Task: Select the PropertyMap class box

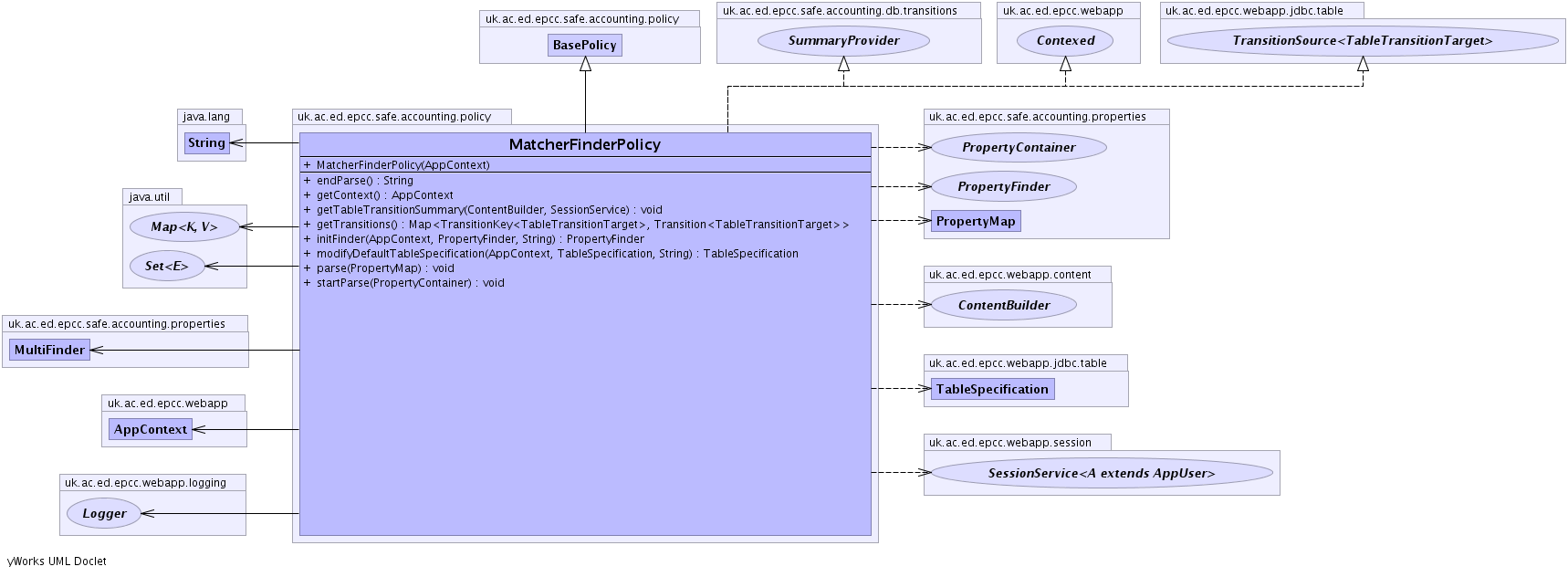Action: pos(975,221)
